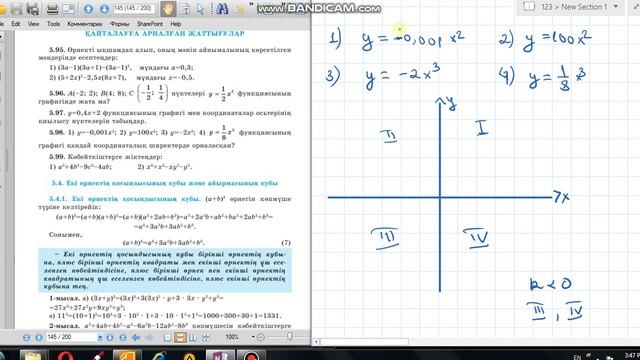Image resolution: width=640 pixels, height=360 pixels.
Task: Click exercise number 5.95 in the PDF
Action: point(57,50)
